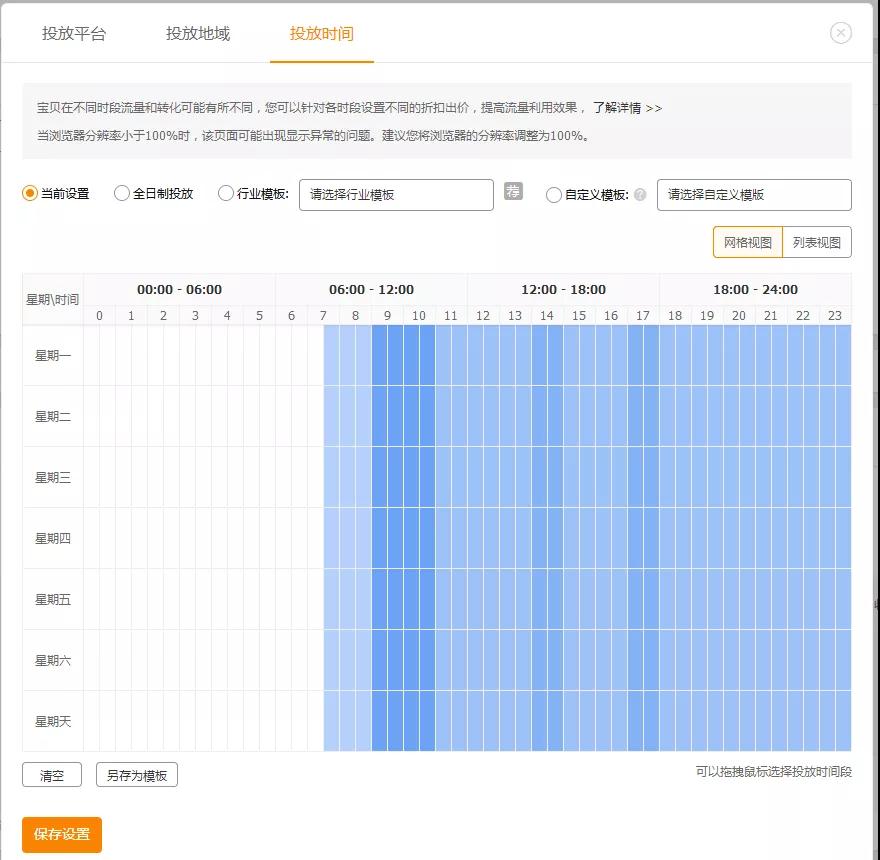Click the 18:00 - 24:00 column header

pyautogui.click(x=753, y=289)
